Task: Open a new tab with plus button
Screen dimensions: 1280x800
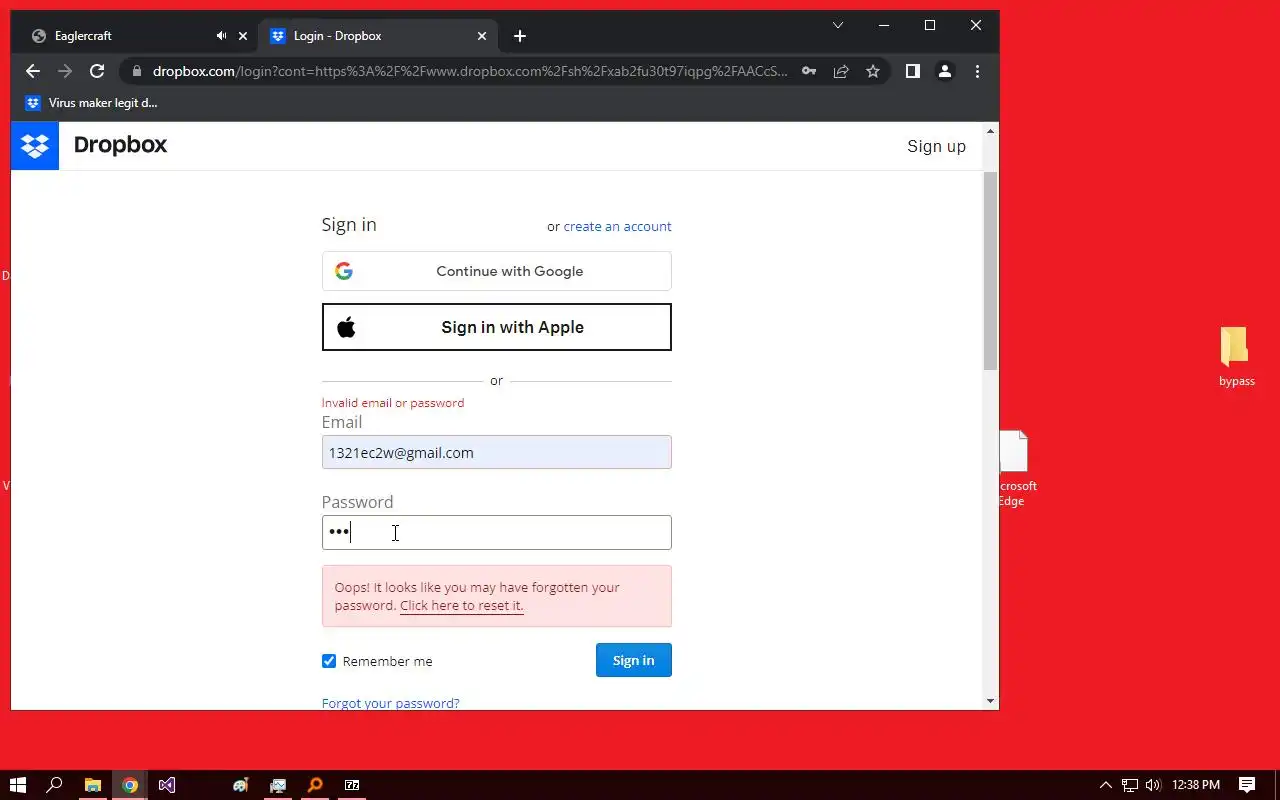Action: pyautogui.click(x=520, y=36)
